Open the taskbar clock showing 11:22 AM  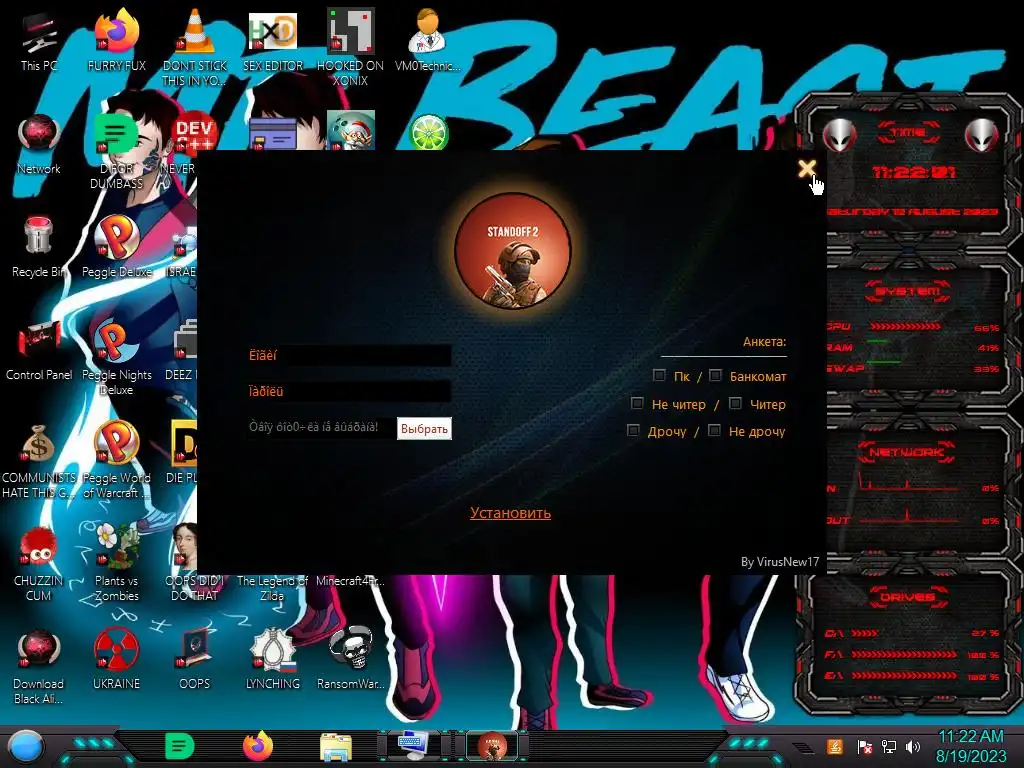click(971, 746)
